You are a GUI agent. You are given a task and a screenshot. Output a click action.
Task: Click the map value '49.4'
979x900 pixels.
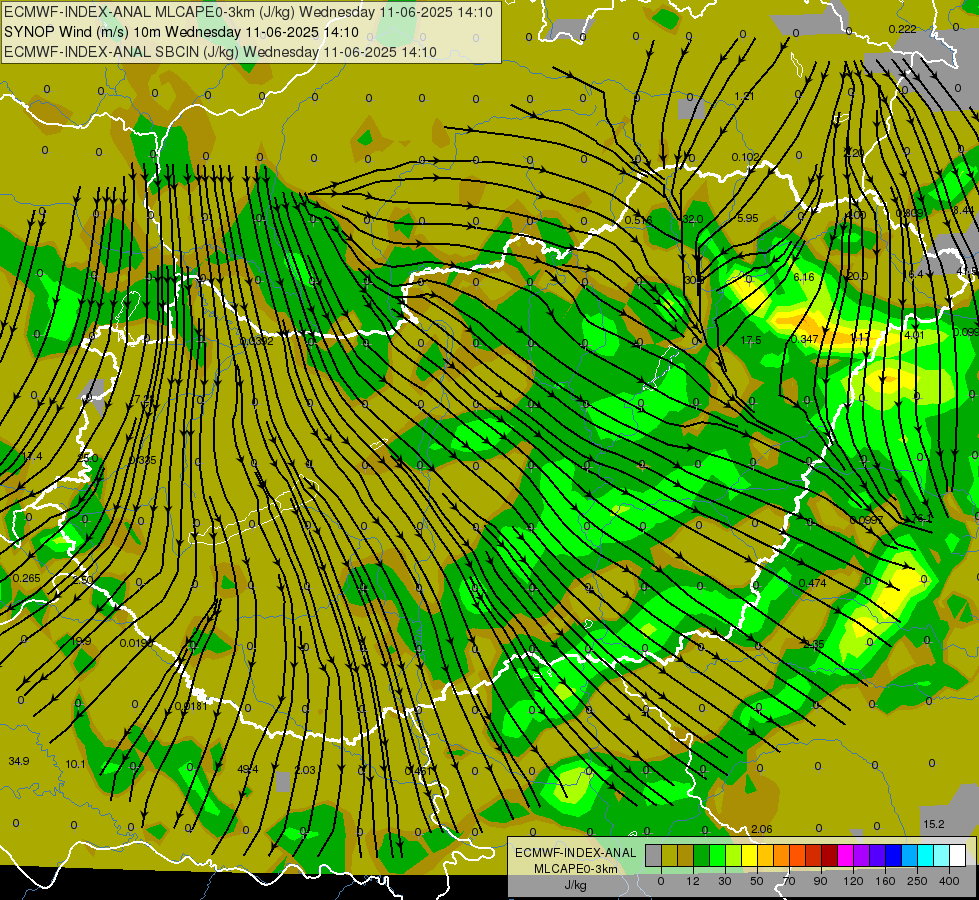[x=248, y=769]
